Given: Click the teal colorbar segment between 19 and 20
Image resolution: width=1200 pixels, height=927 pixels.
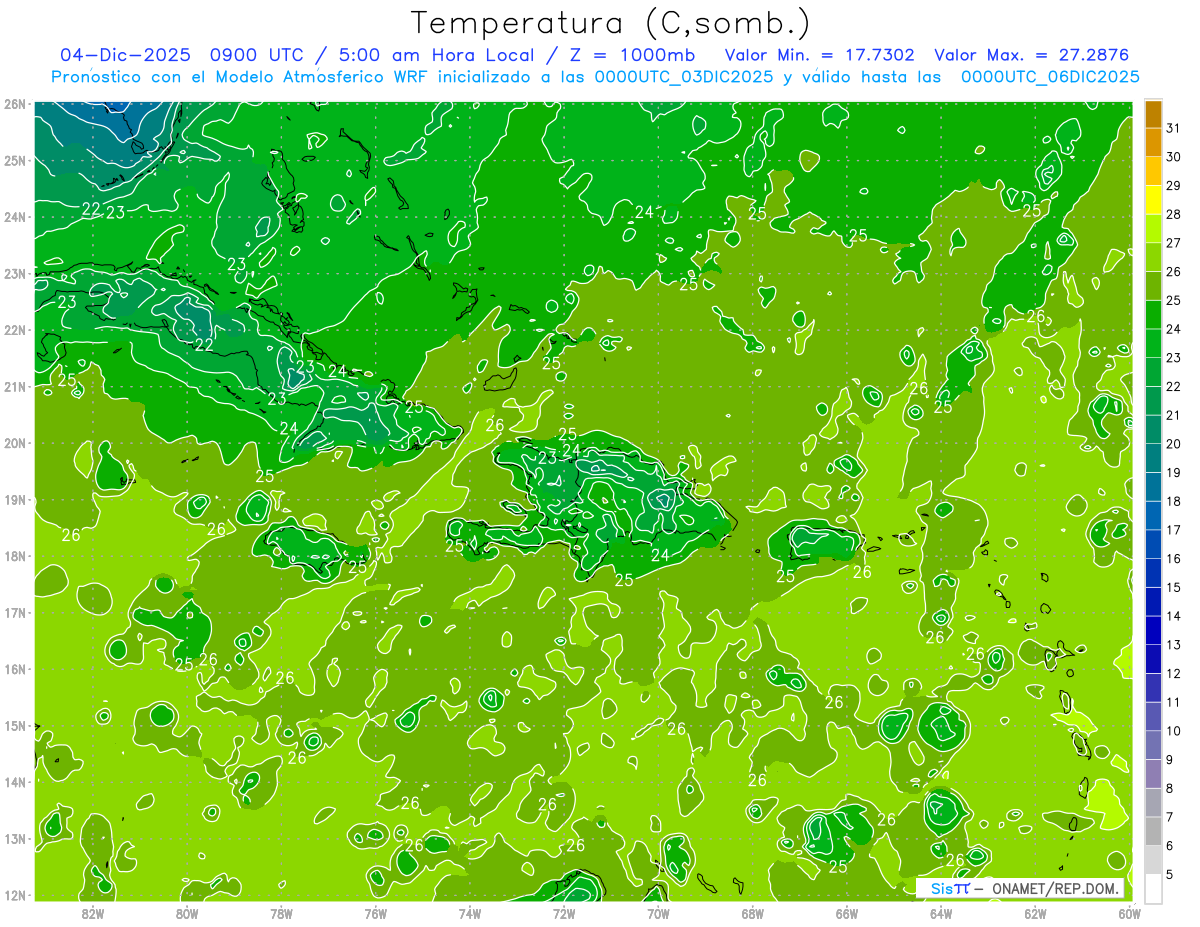Looking at the screenshot, I should pos(1153,458).
